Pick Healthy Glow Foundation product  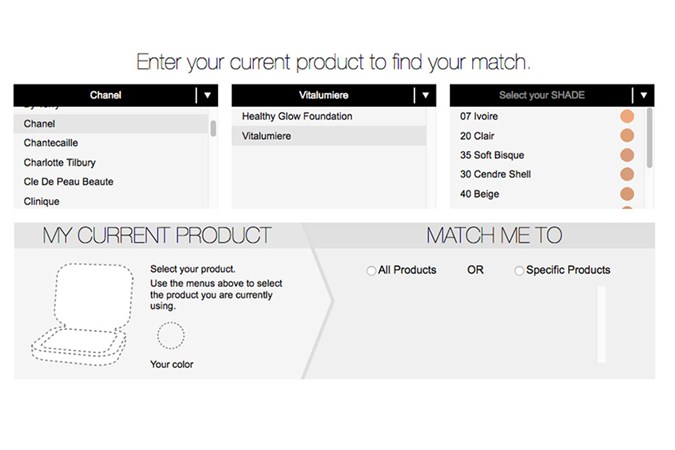click(297, 116)
